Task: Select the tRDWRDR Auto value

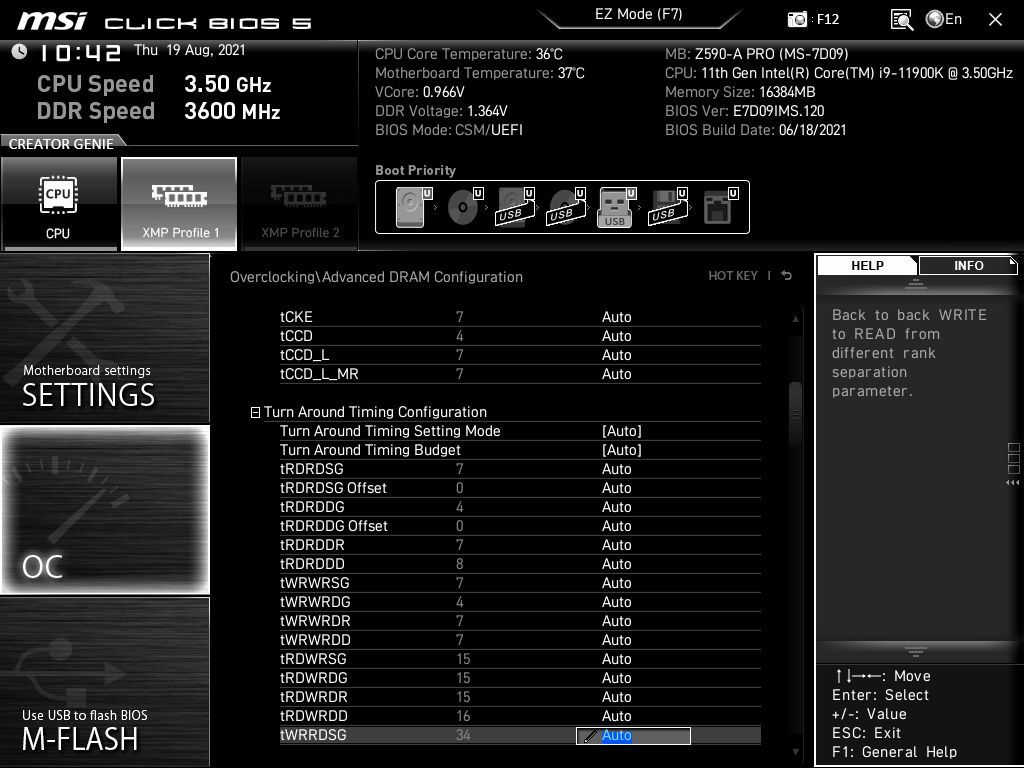Action: (616, 697)
